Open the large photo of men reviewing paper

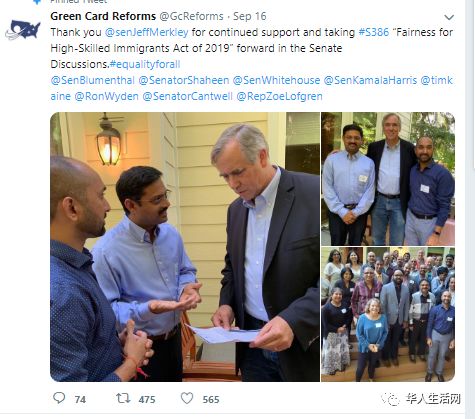pos(185,247)
